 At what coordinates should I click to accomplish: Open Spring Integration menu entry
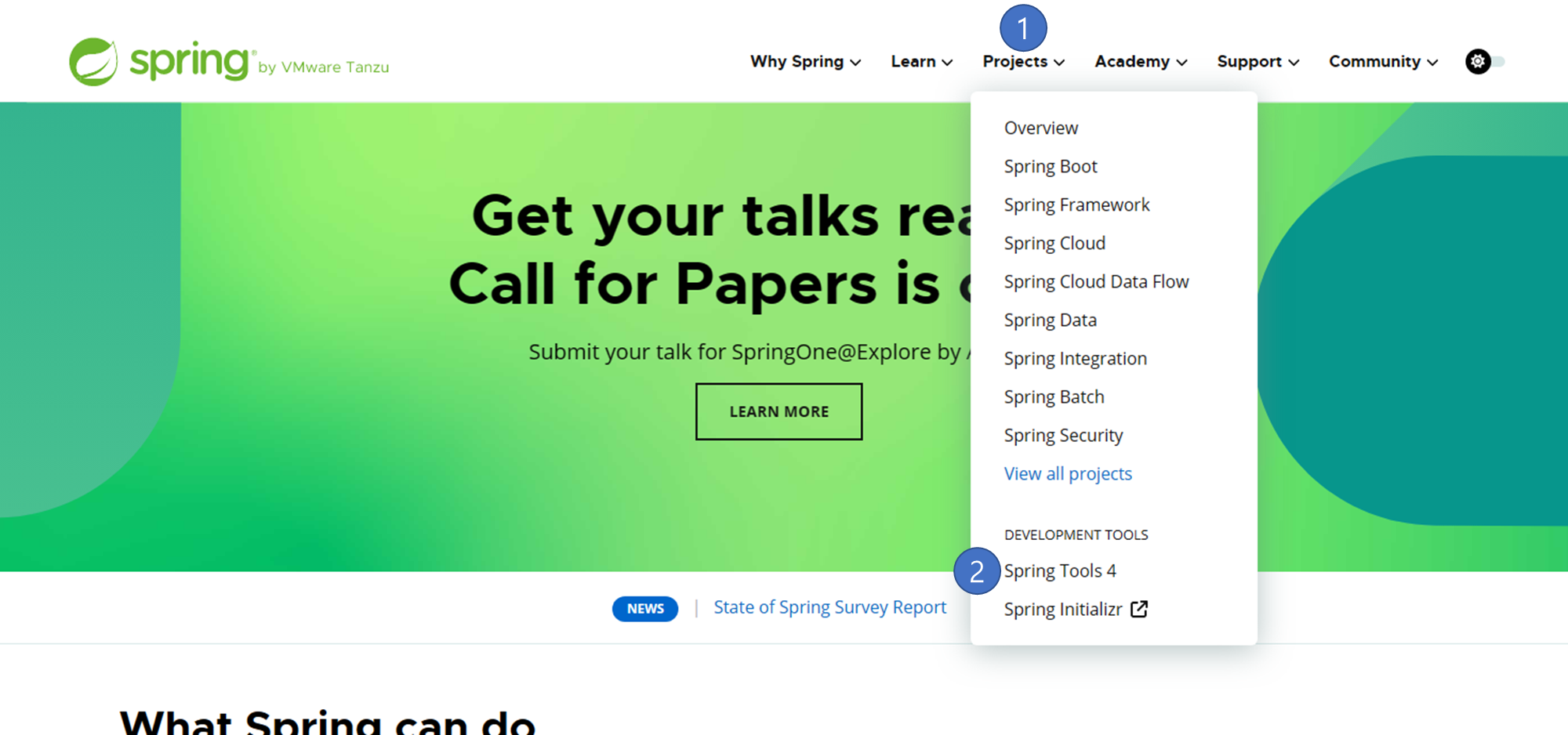pos(1075,358)
